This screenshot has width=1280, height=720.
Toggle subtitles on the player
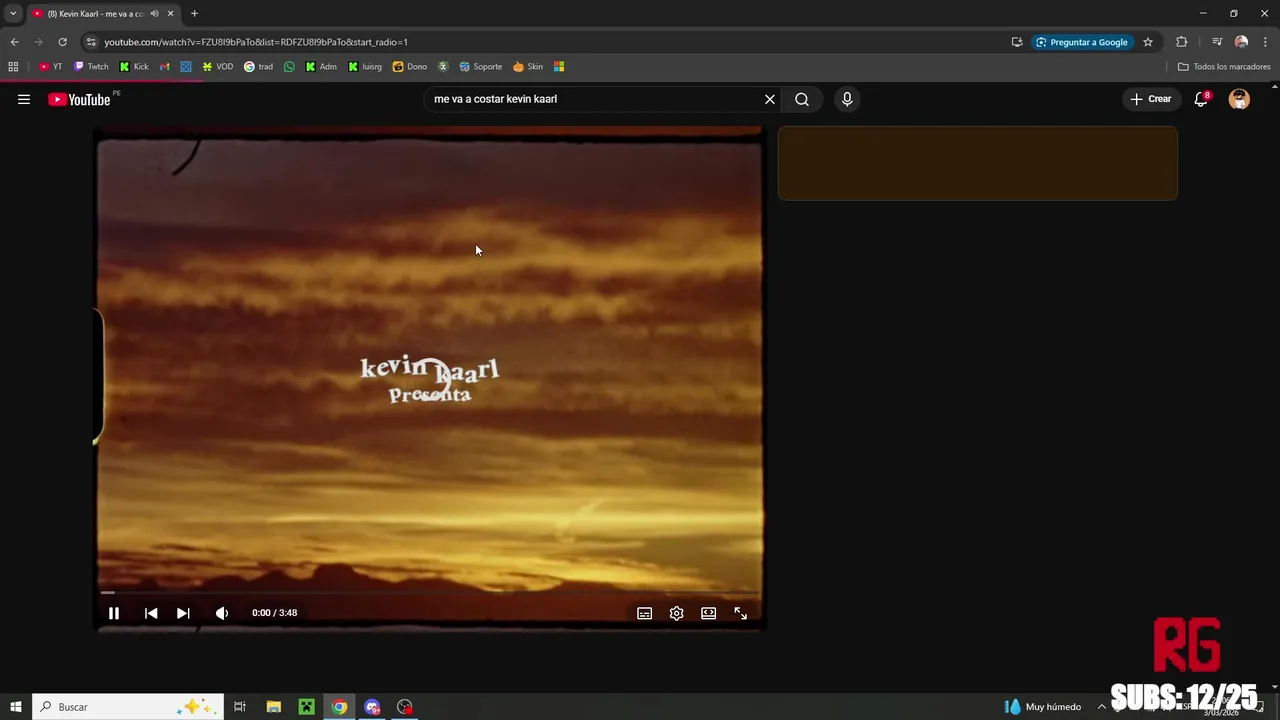[645, 613]
